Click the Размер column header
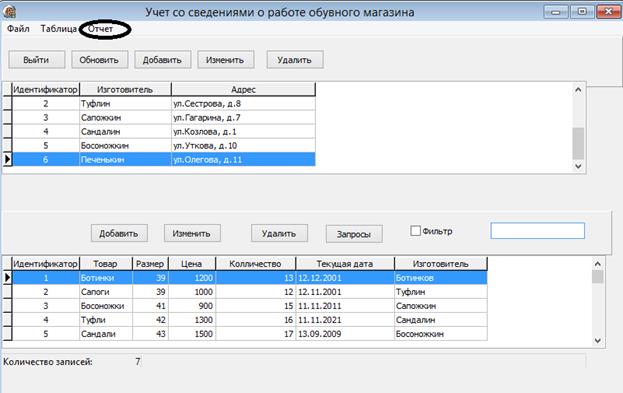The image size is (623, 393). click(150, 264)
